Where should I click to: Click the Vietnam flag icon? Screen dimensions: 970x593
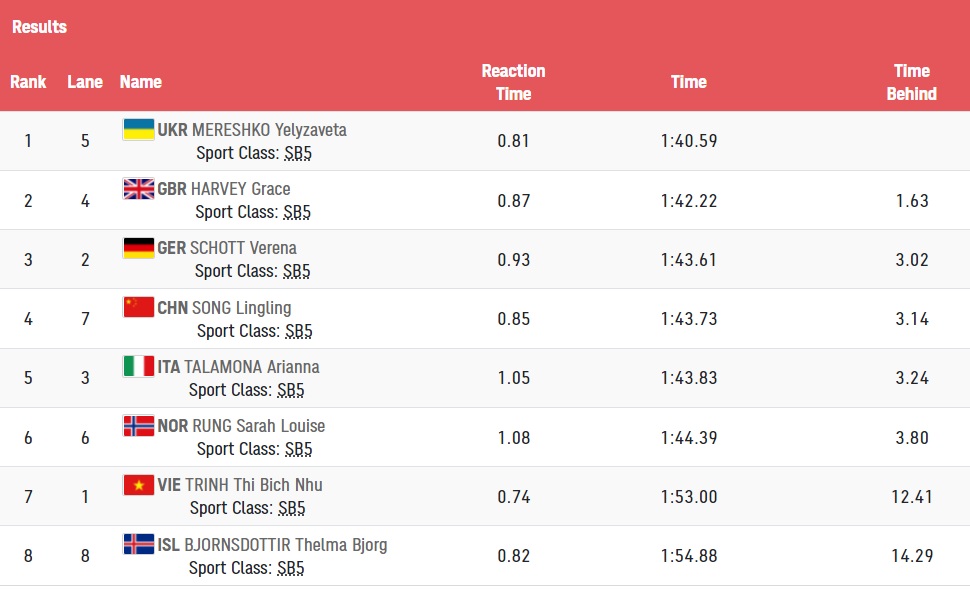139,485
